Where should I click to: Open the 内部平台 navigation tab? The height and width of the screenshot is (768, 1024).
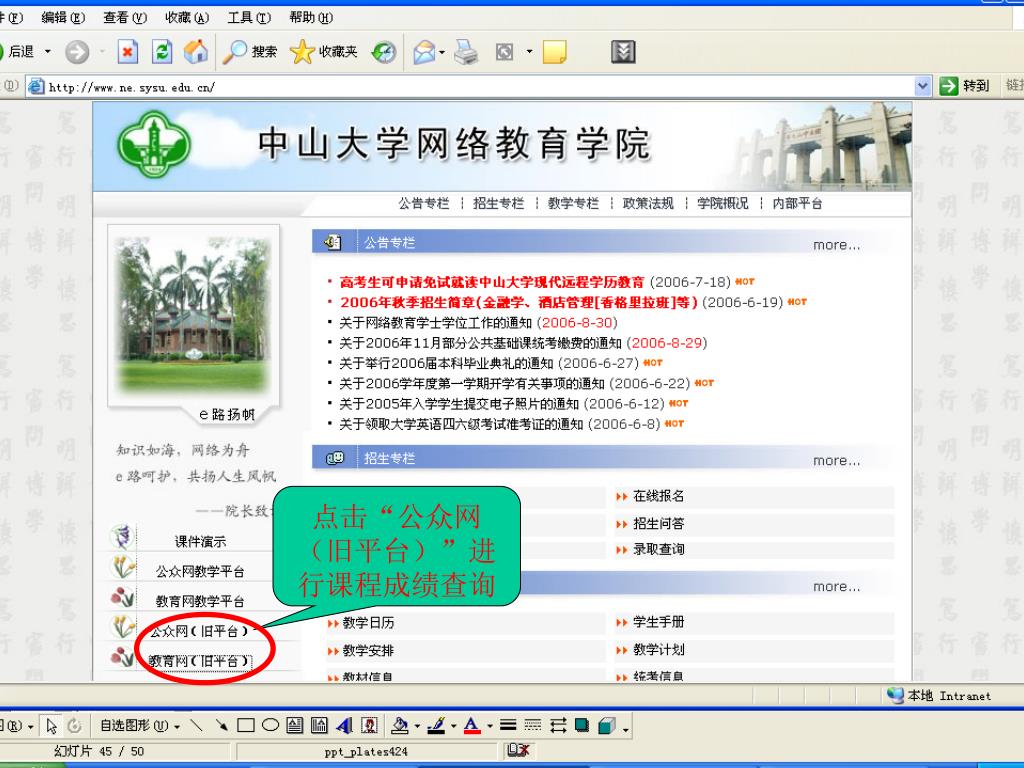[x=797, y=203]
